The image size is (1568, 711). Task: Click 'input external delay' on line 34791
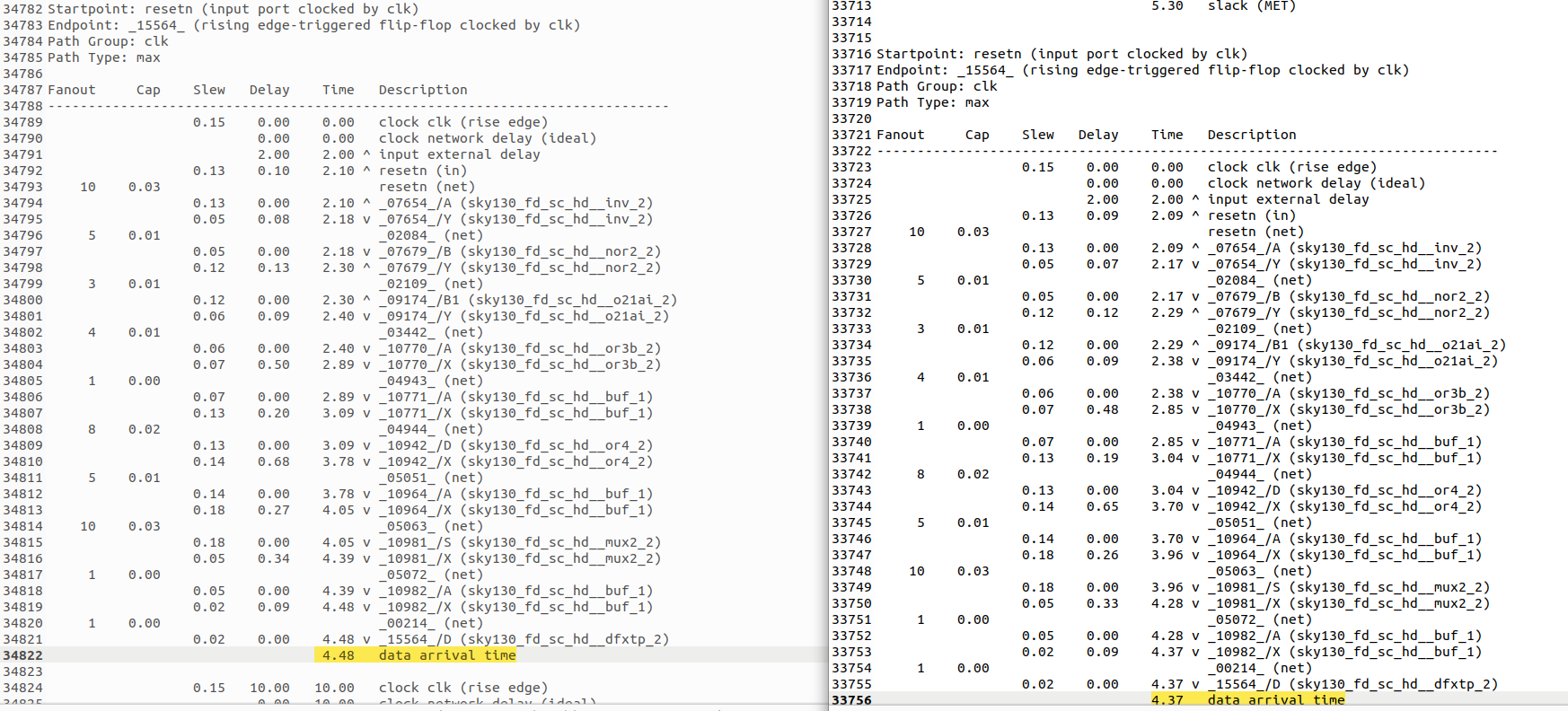click(x=459, y=154)
